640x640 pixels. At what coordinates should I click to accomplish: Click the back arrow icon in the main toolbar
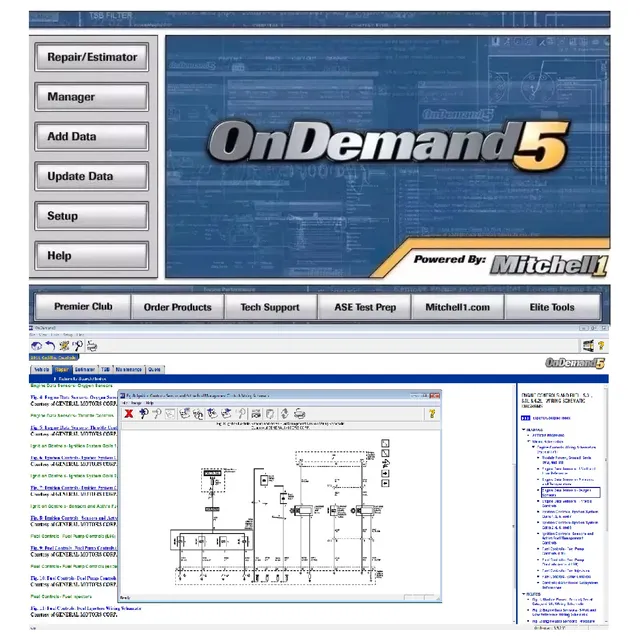pos(50,346)
